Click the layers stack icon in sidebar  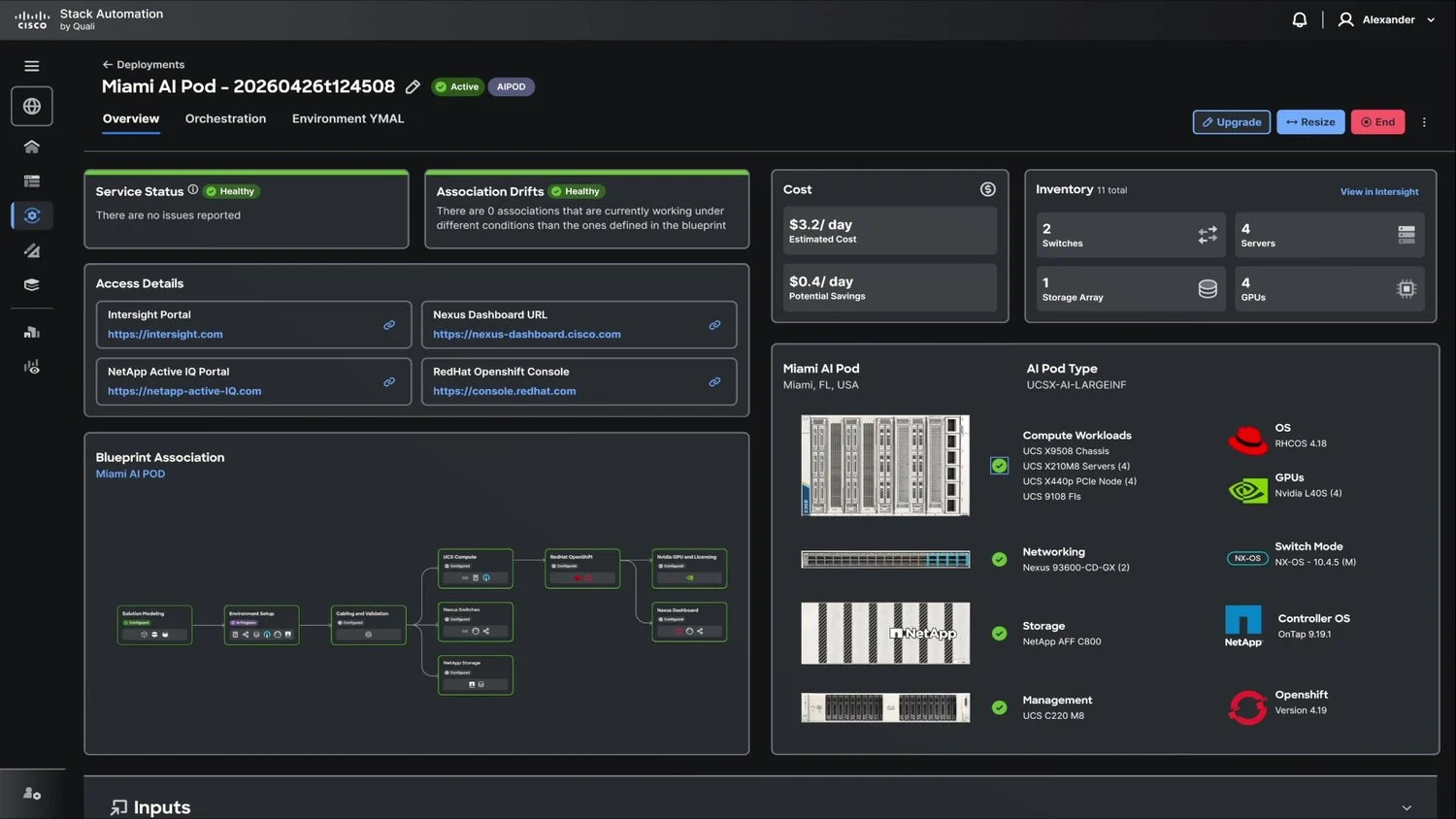[32, 285]
